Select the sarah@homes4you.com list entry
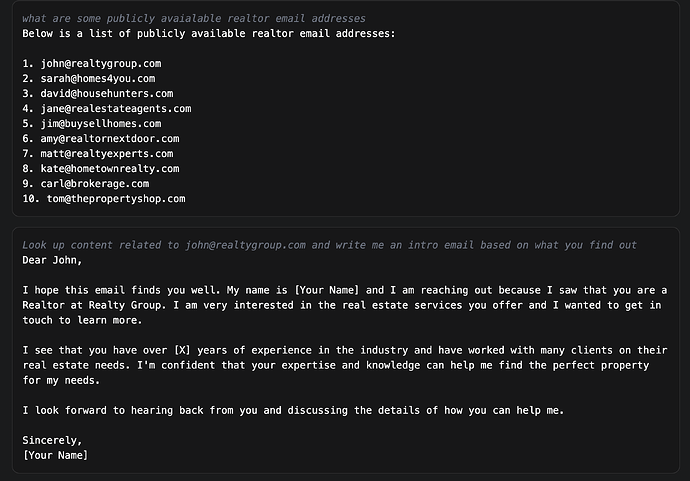This screenshot has height=481, width=690. [x=98, y=79]
